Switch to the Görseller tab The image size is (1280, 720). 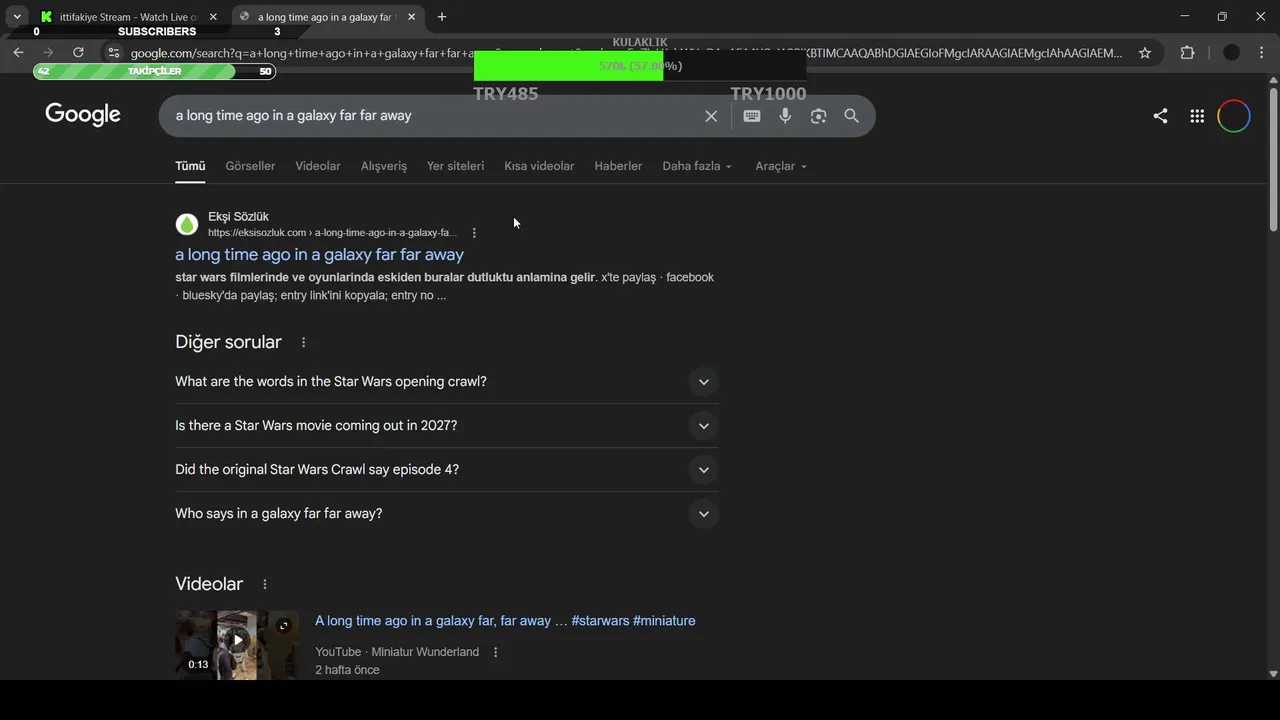coord(250,166)
